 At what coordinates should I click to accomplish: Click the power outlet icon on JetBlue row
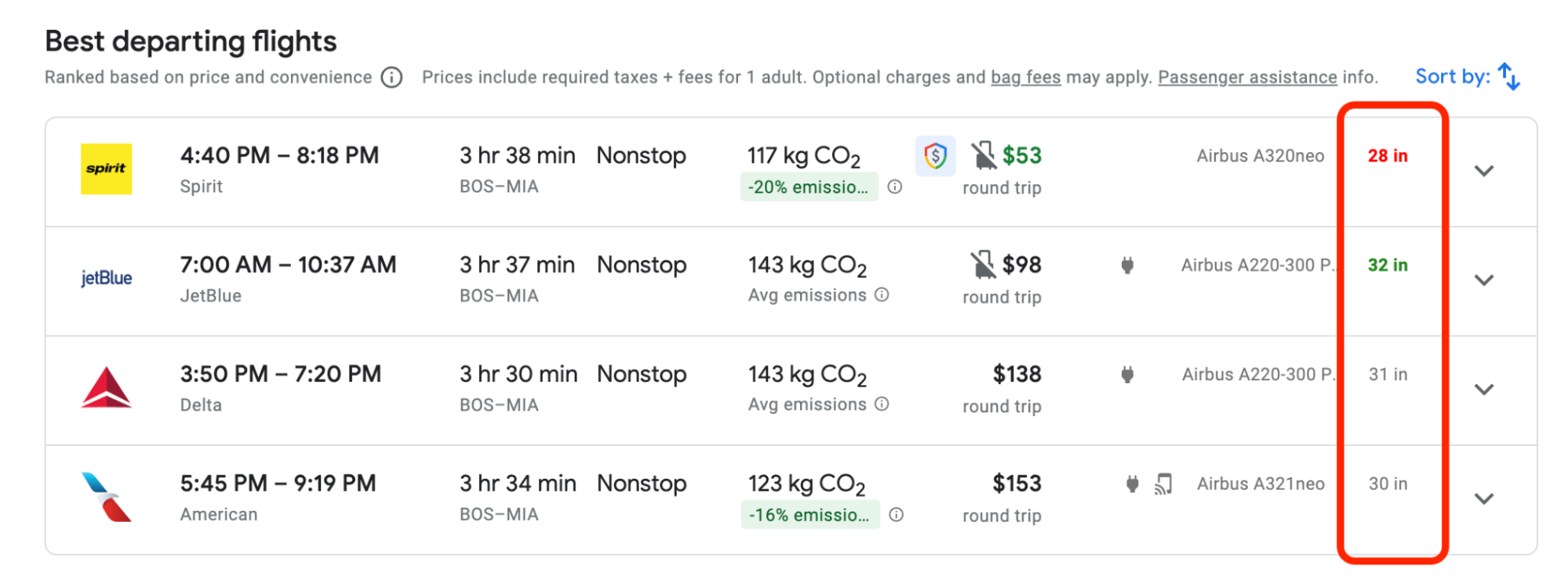click(x=1127, y=266)
